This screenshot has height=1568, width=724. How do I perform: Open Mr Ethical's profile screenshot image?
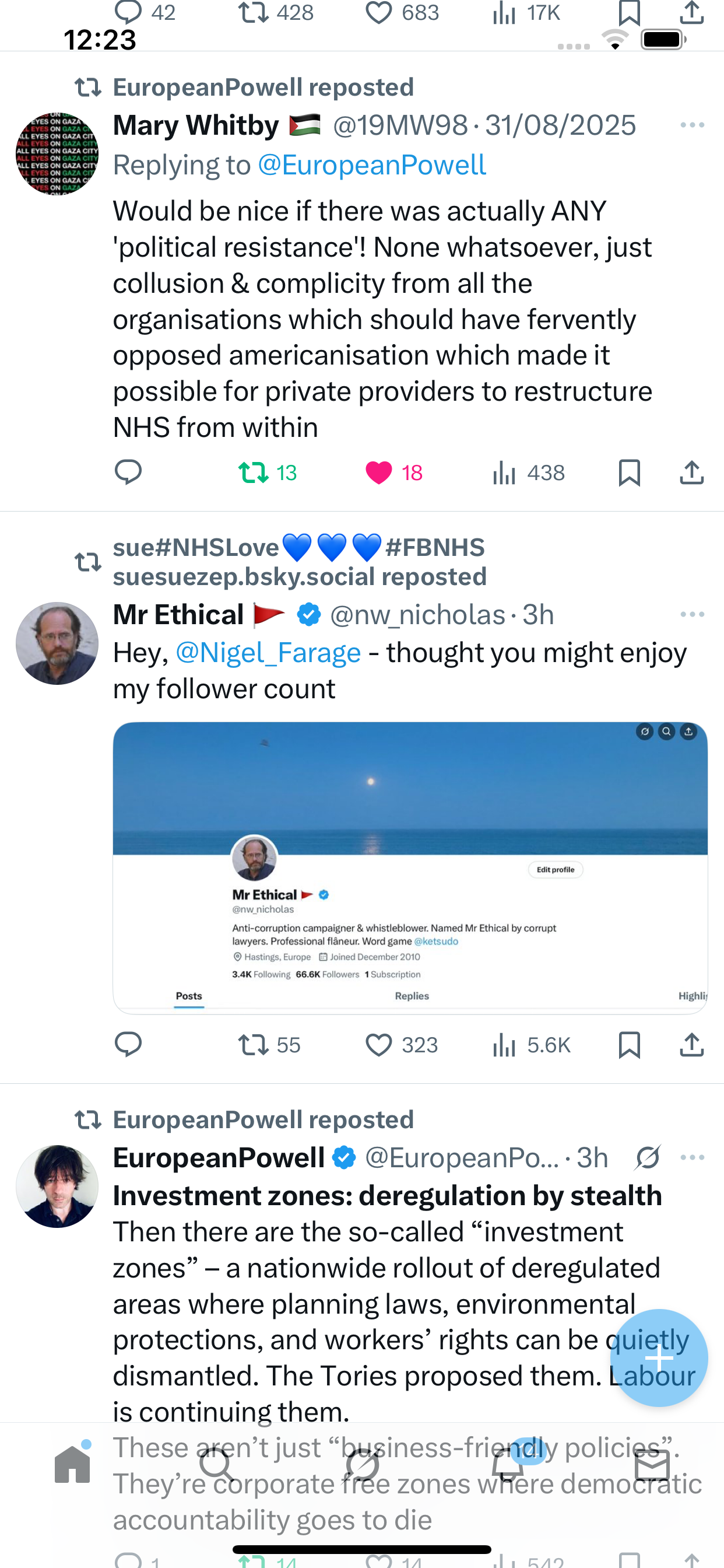pos(410,867)
